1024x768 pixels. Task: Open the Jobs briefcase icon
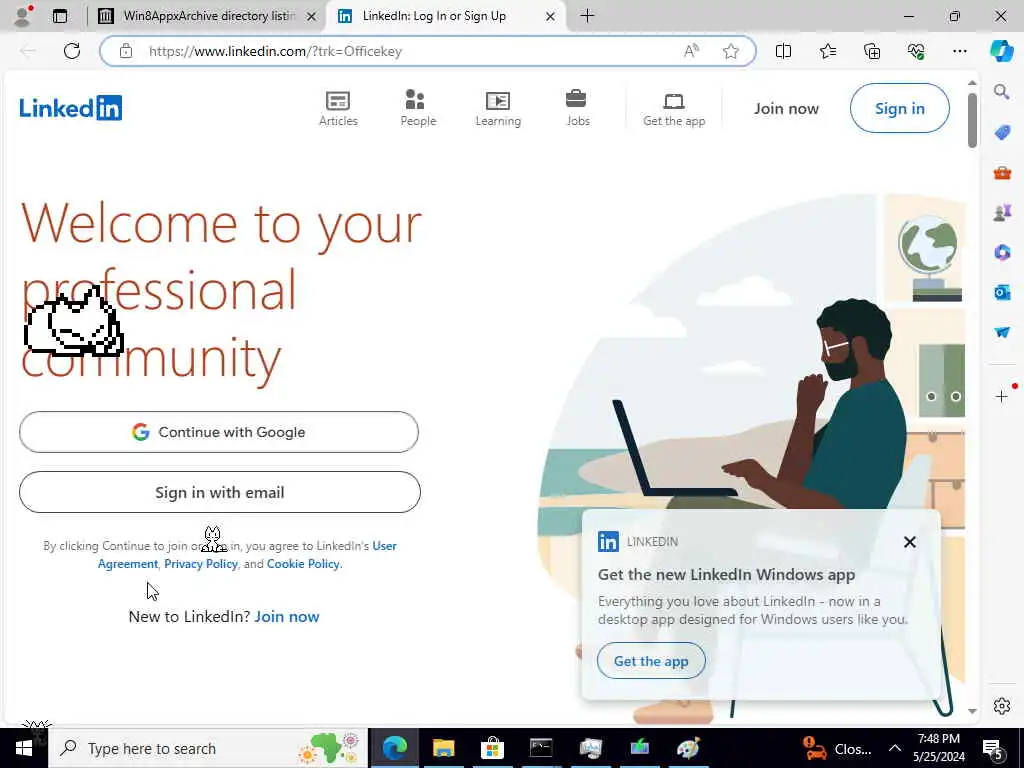(x=577, y=108)
